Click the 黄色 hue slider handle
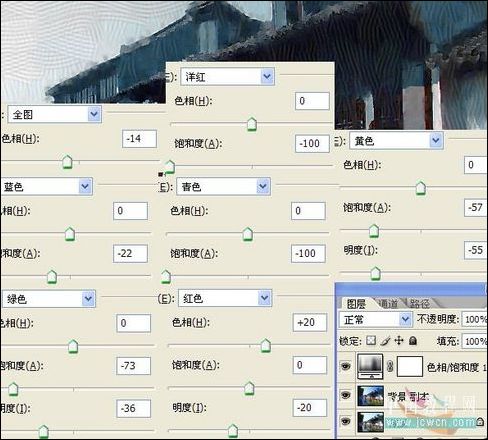The height and width of the screenshot is (440, 488). click(x=421, y=188)
